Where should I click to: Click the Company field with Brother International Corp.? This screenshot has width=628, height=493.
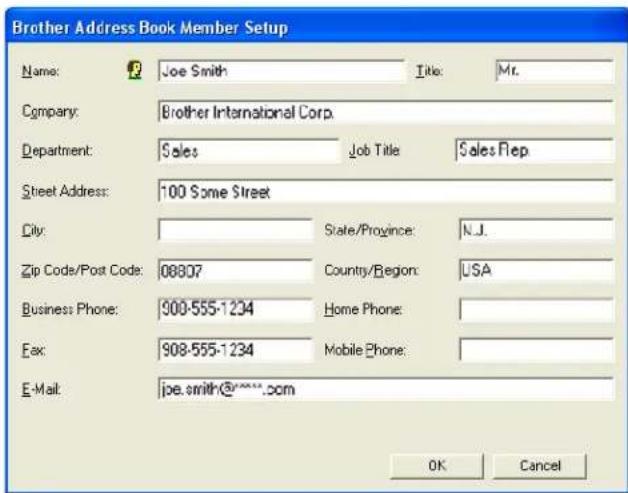[386, 113]
